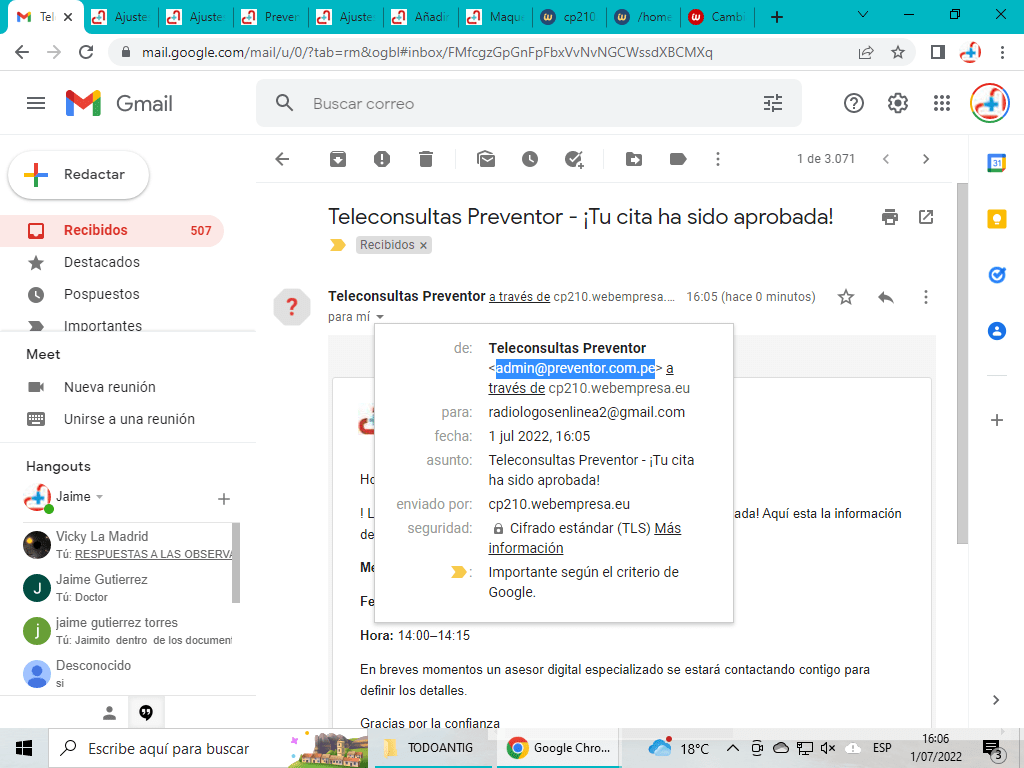This screenshot has height=768, width=1024.
Task: Open Google Keep side panel
Action: tap(997, 219)
